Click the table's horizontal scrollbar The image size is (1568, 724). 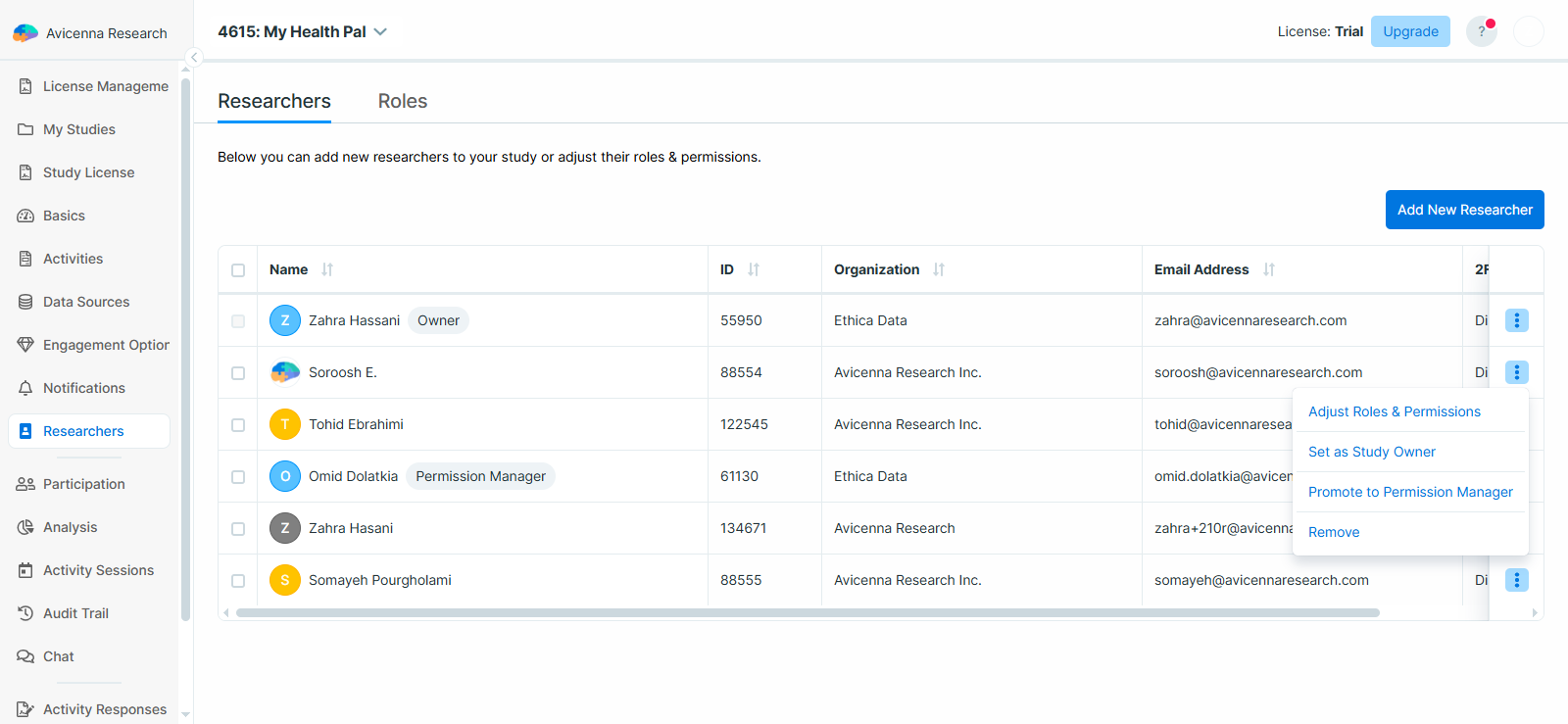coord(808,613)
